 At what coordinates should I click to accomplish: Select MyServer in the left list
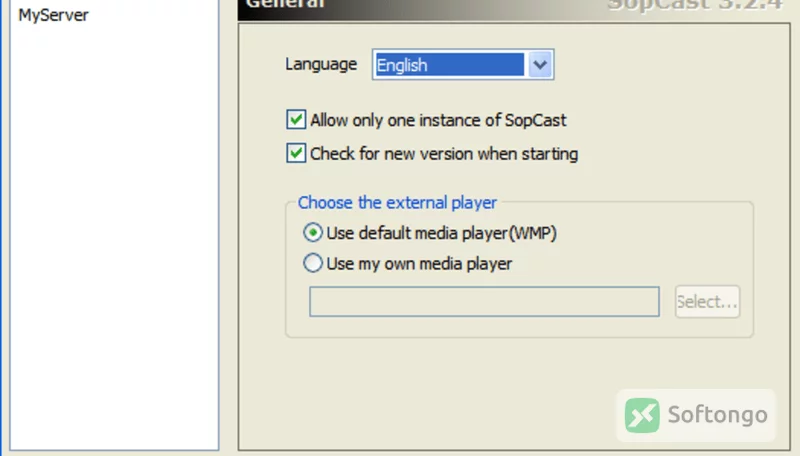[54, 15]
